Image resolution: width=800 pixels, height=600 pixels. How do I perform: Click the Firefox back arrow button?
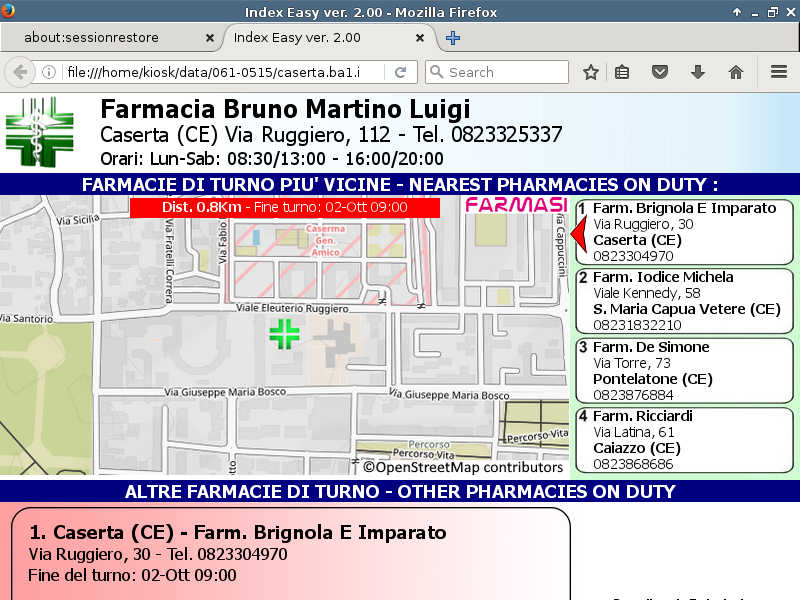(19, 72)
